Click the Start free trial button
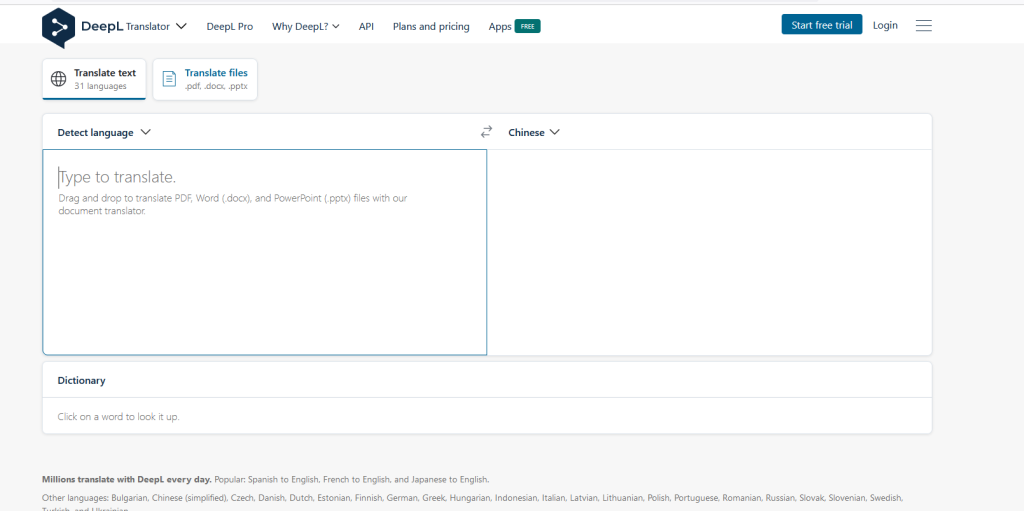 coord(821,25)
